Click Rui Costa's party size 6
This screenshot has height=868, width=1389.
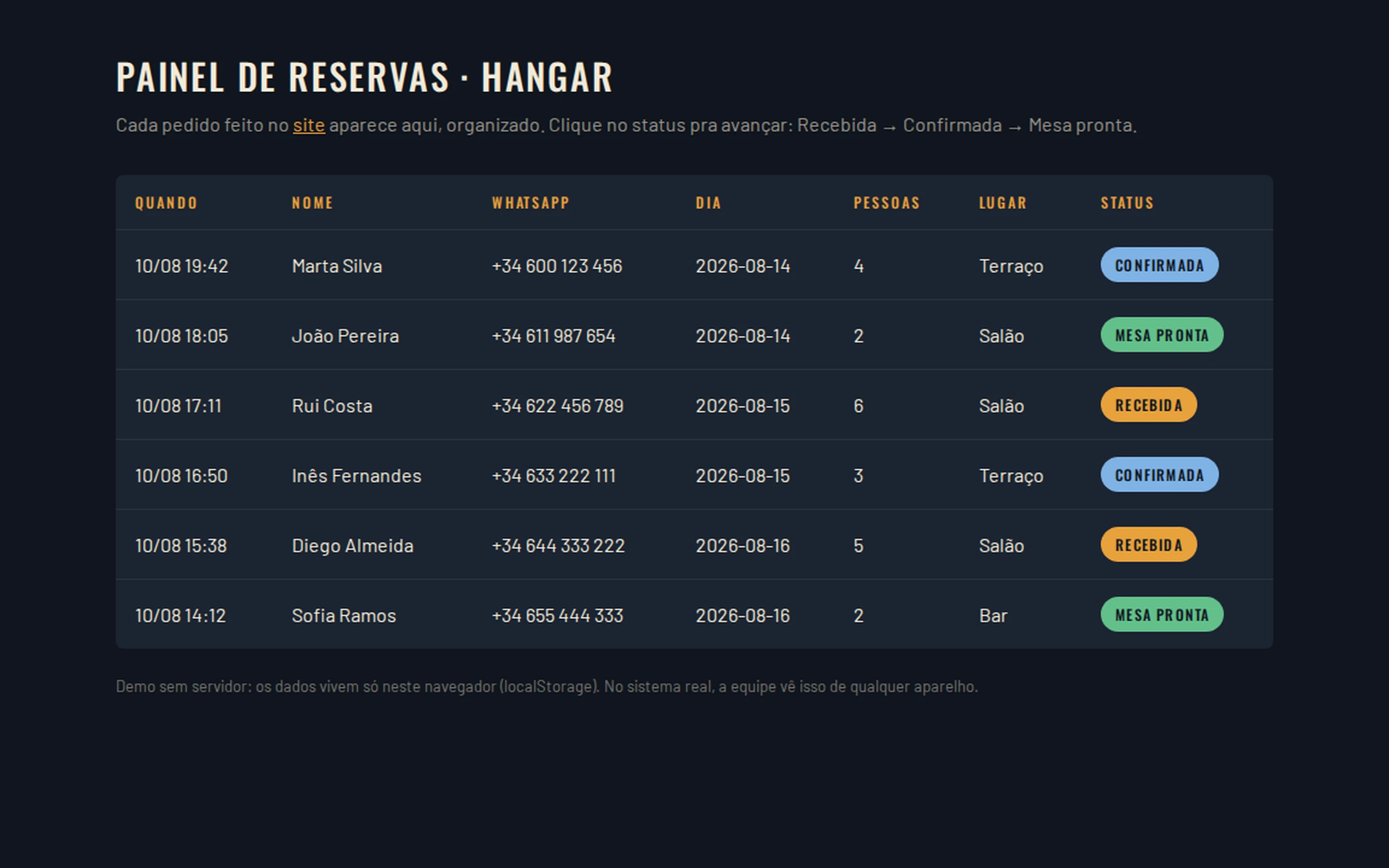[x=858, y=407]
